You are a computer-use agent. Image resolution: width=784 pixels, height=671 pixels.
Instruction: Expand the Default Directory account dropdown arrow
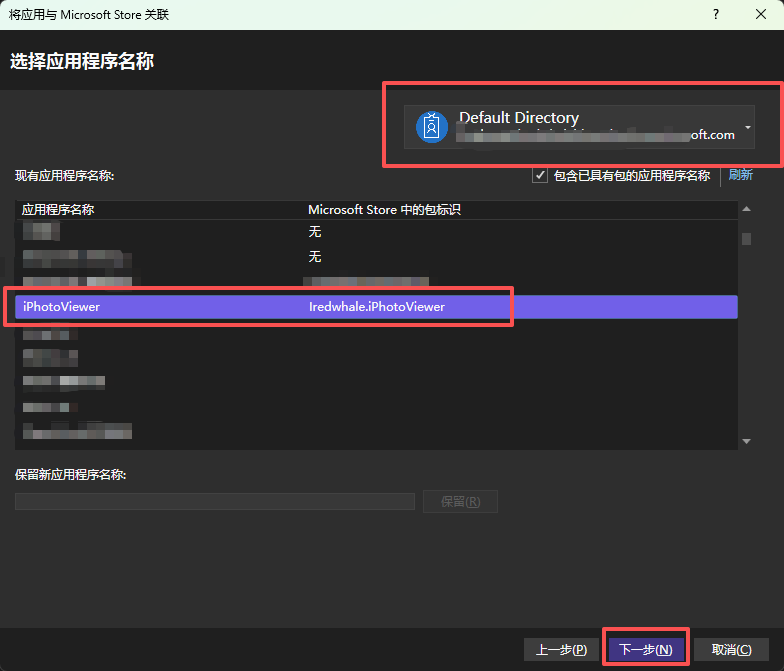coord(748,128)
